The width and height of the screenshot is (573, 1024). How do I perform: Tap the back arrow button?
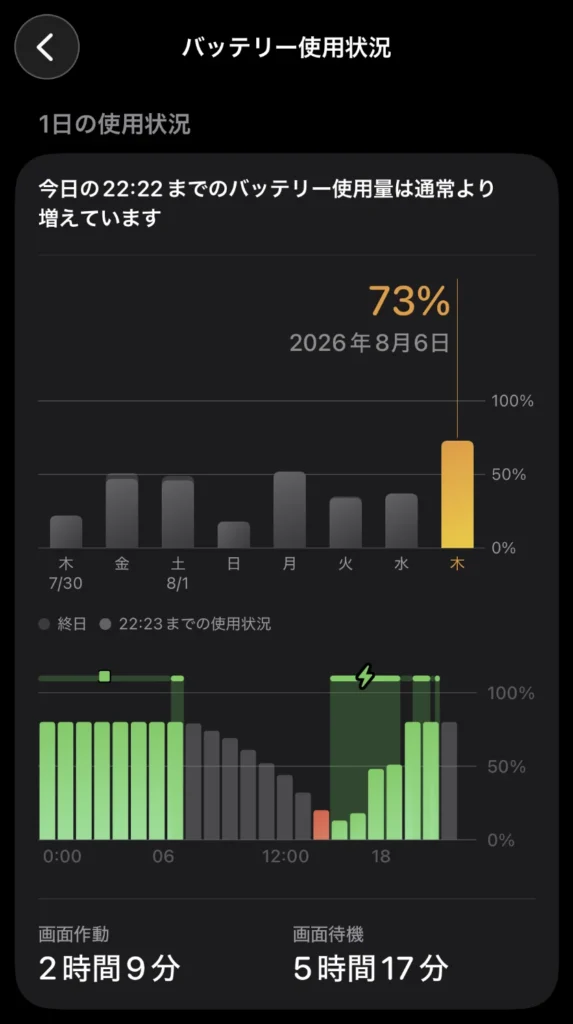click(x=47, y=48)
